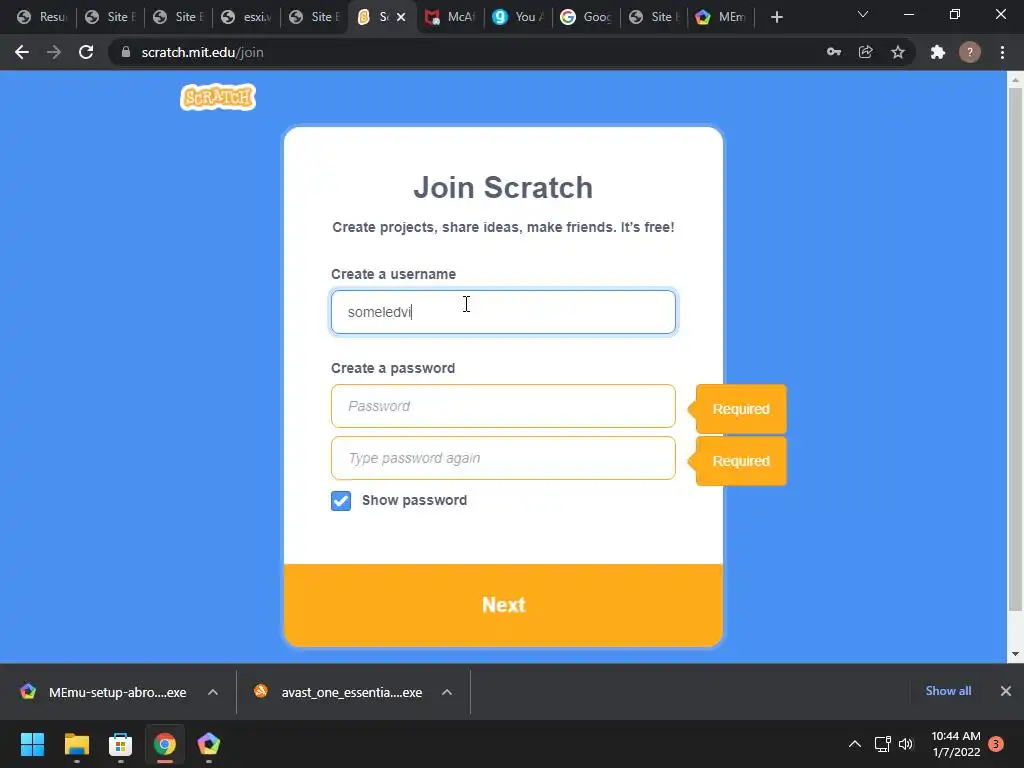The image size is (1024, 768).
Task: Click the page vertical scrollbar
Action: 1015,349
